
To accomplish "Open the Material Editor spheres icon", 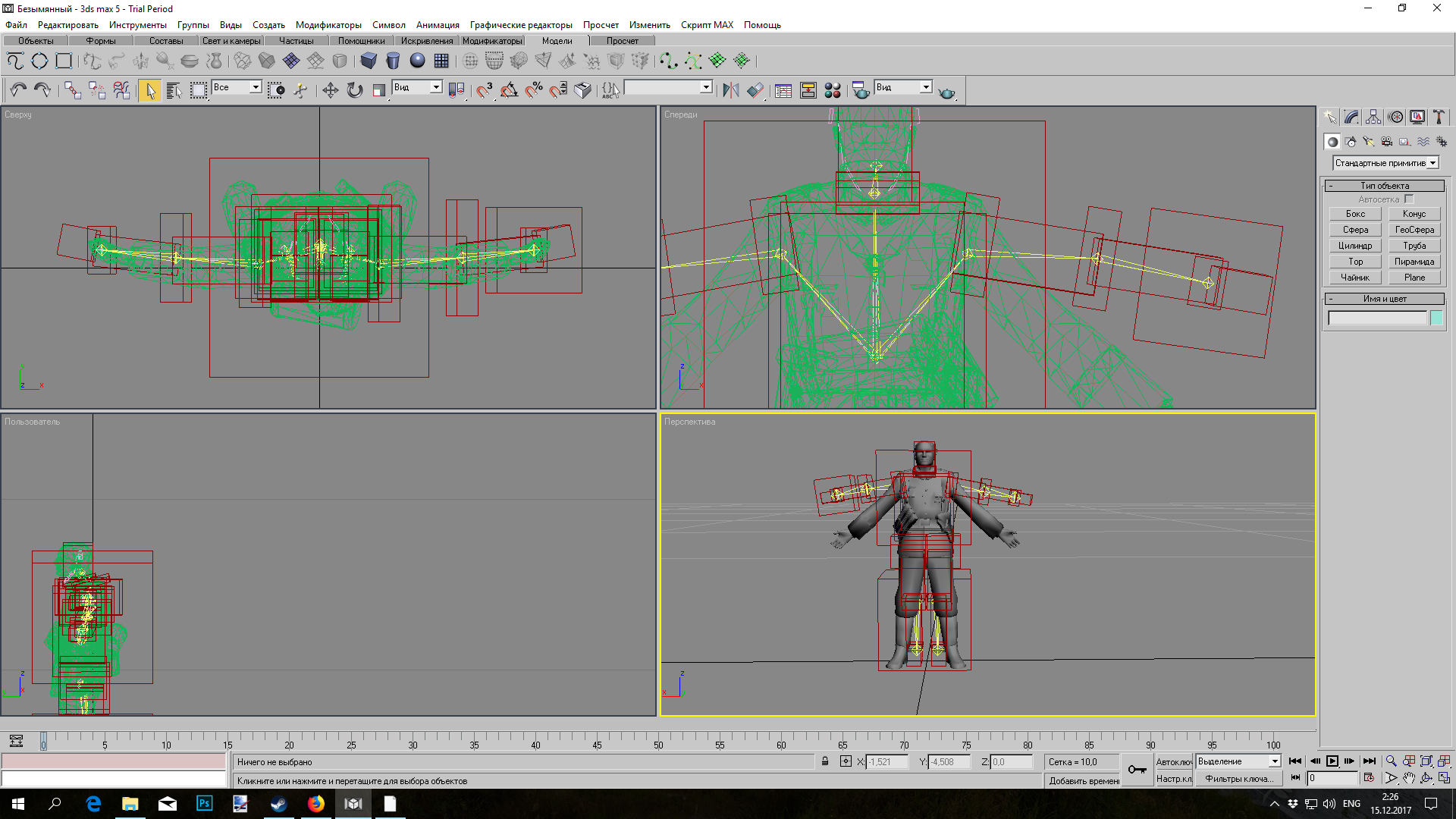I will click(833, 90).
